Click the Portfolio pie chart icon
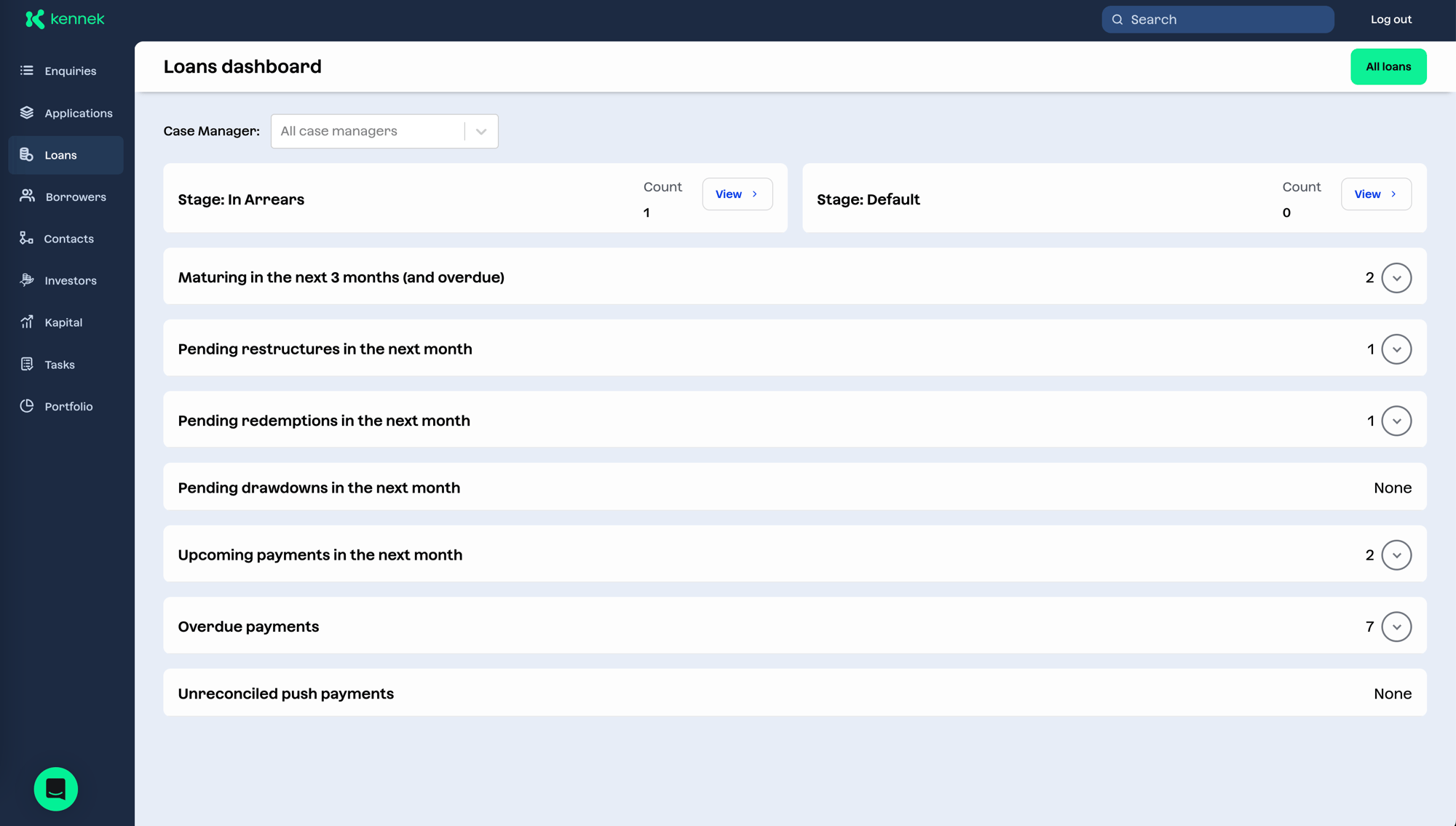The height and width of the screenshot is (826, 1456). point(27,406)
